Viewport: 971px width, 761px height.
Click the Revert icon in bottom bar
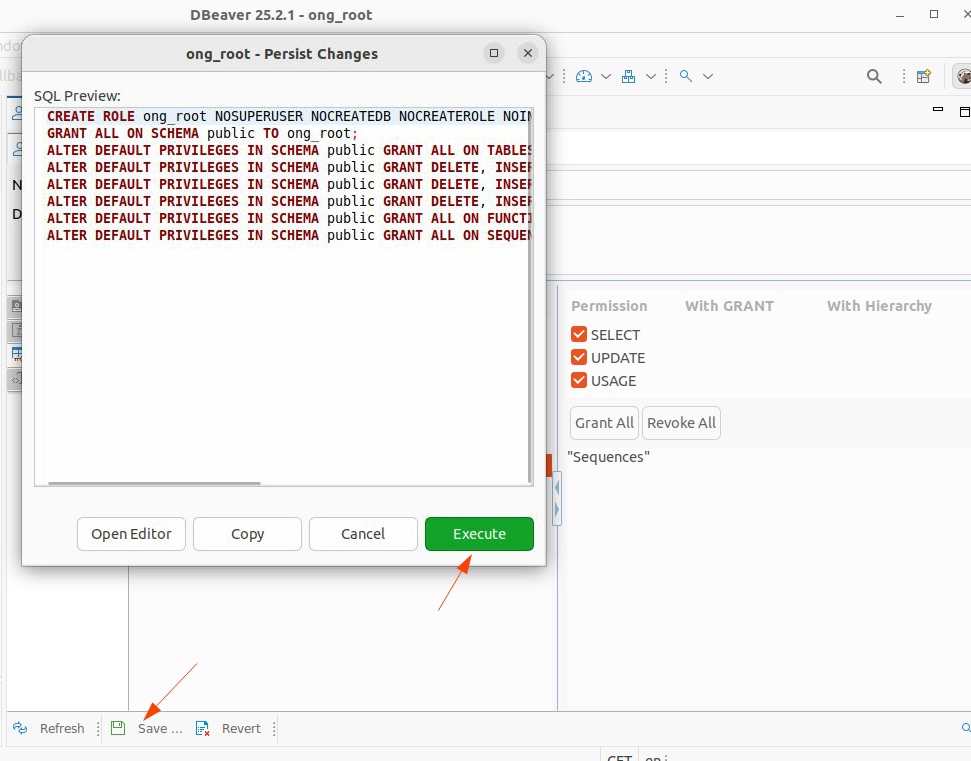pos(203,728)
